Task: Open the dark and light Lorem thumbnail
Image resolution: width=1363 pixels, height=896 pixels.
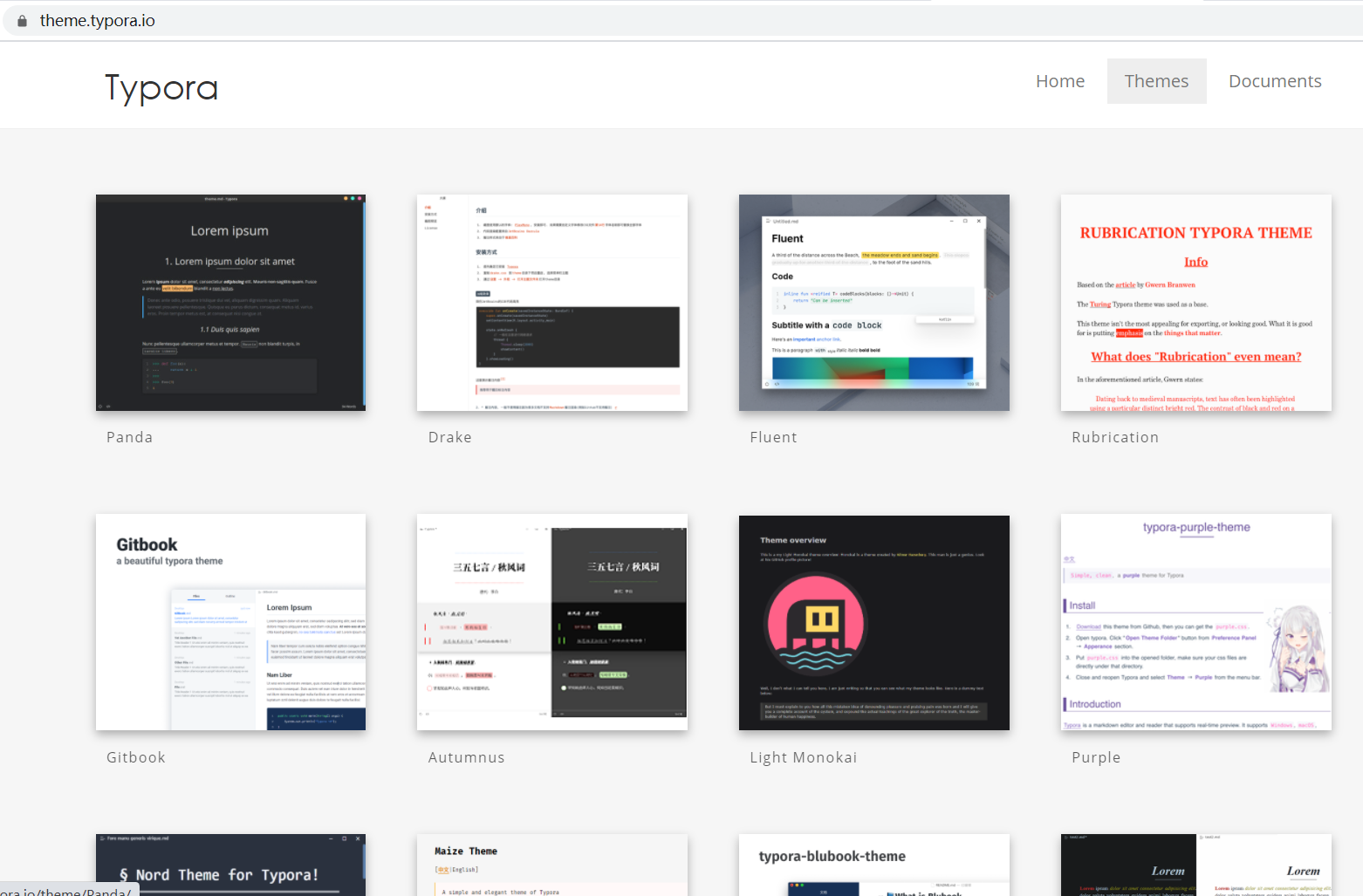Action: pos(1196,865)
